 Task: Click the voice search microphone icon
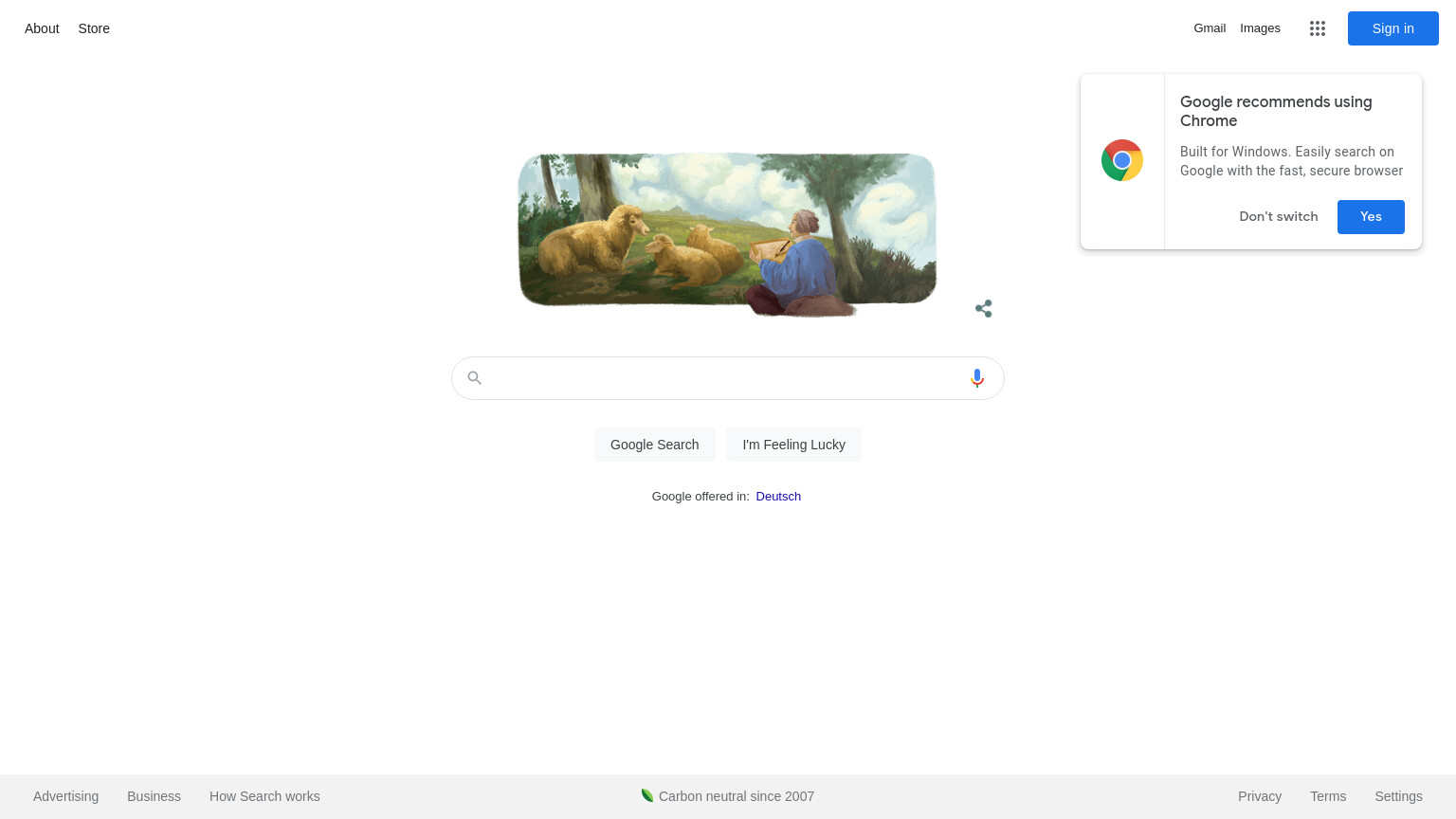coord(977,378)
